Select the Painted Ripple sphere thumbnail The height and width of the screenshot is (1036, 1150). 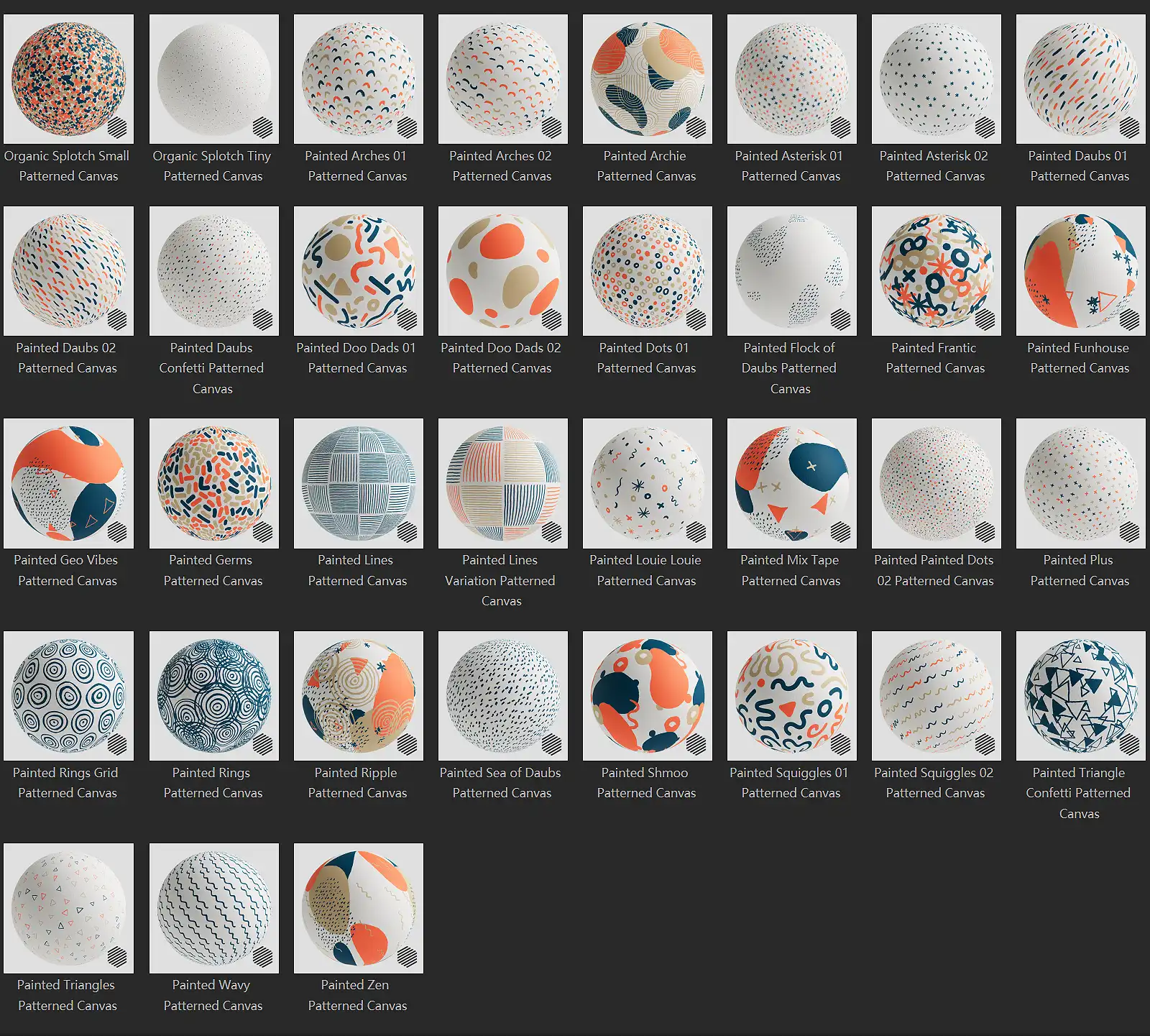pyautogui.click(x=358, y=696)
